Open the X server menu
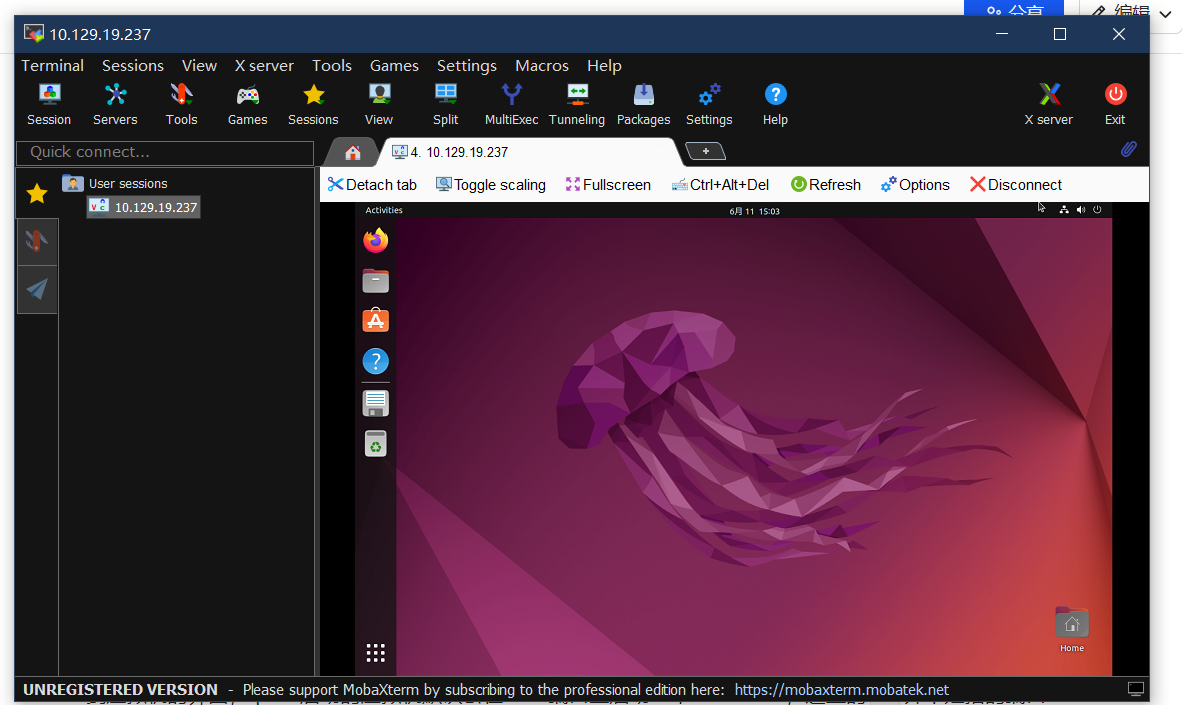Image resolution: width=1182 pixels, height=705 pixels. point(264,66)
